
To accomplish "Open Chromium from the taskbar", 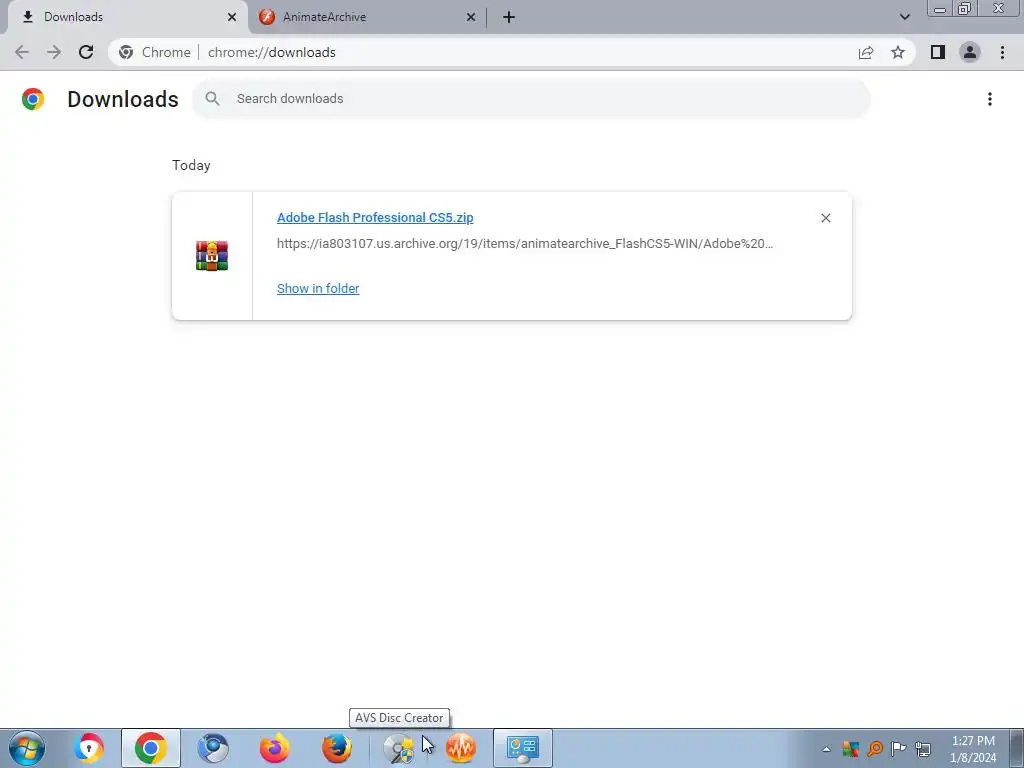I will 213,748.
